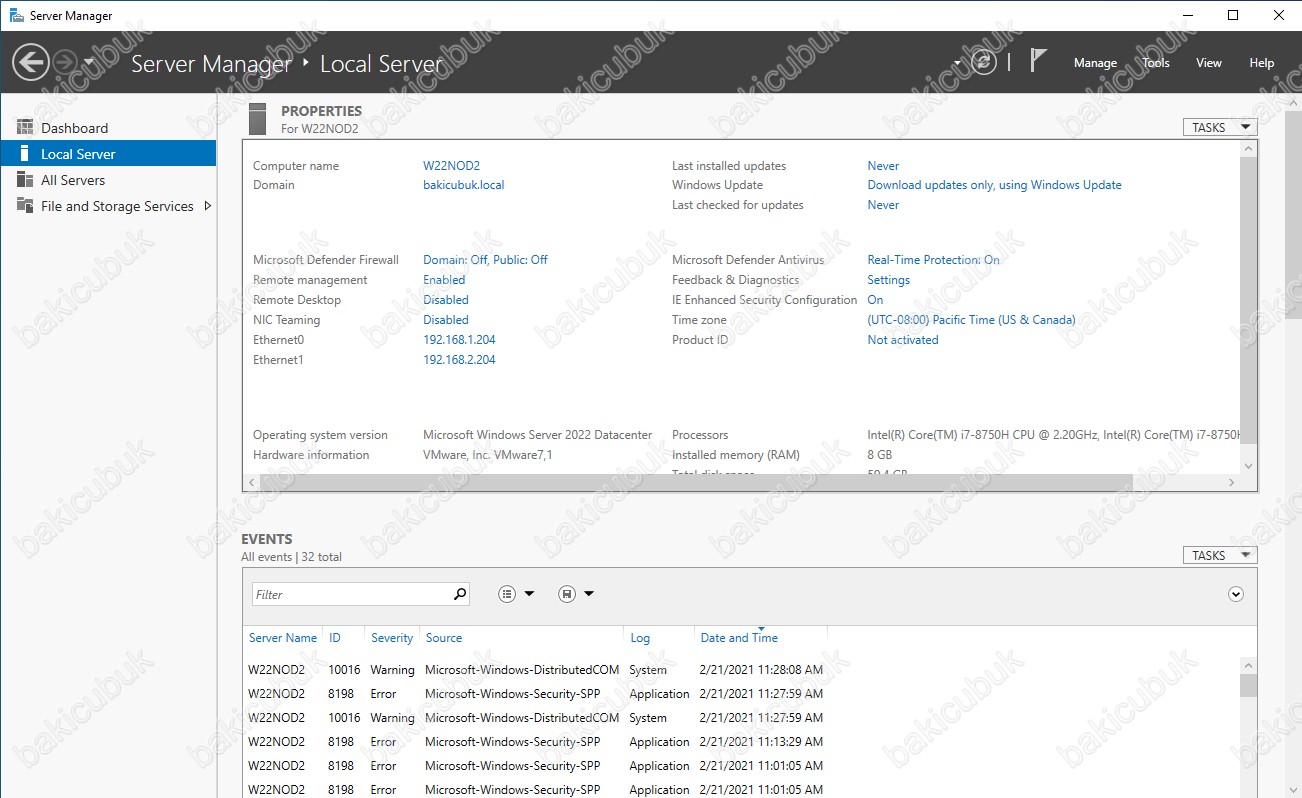Open Firewall setting Domain: Off, Public: Off
Image resolution: width=1302 pixels, height=798 pixels.
(485, 260)
